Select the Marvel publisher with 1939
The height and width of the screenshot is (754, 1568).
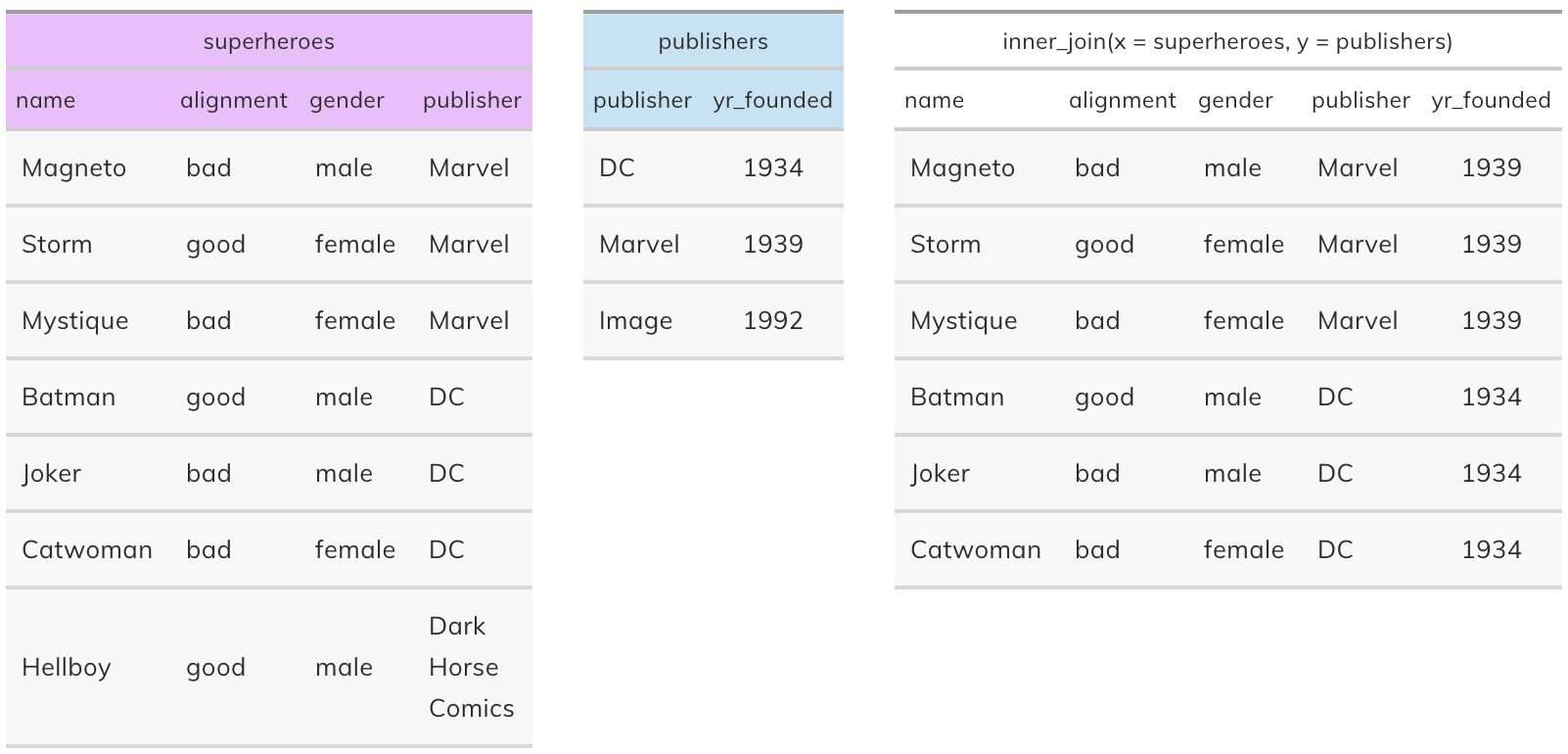click(639, 245)
